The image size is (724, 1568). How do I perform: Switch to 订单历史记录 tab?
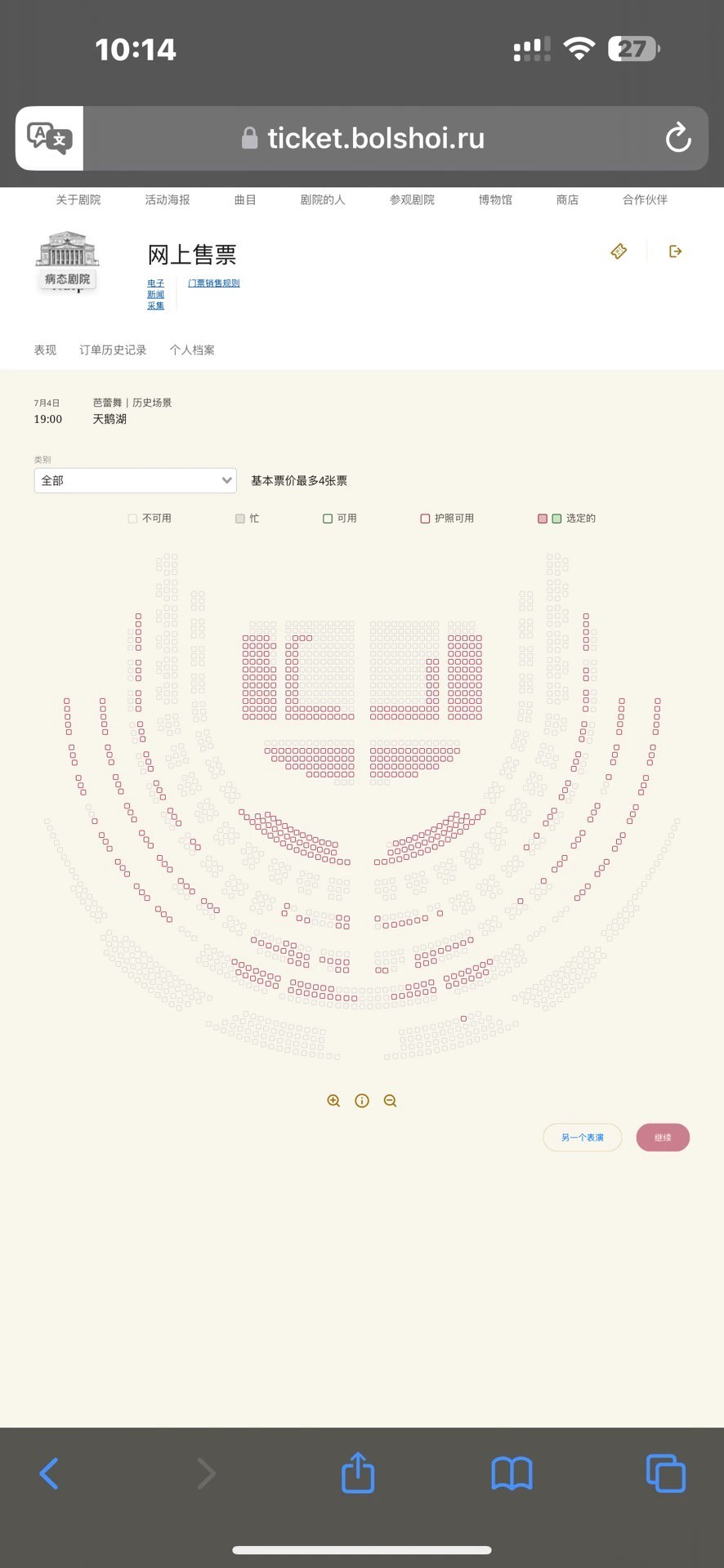click(x=113, y=350)
